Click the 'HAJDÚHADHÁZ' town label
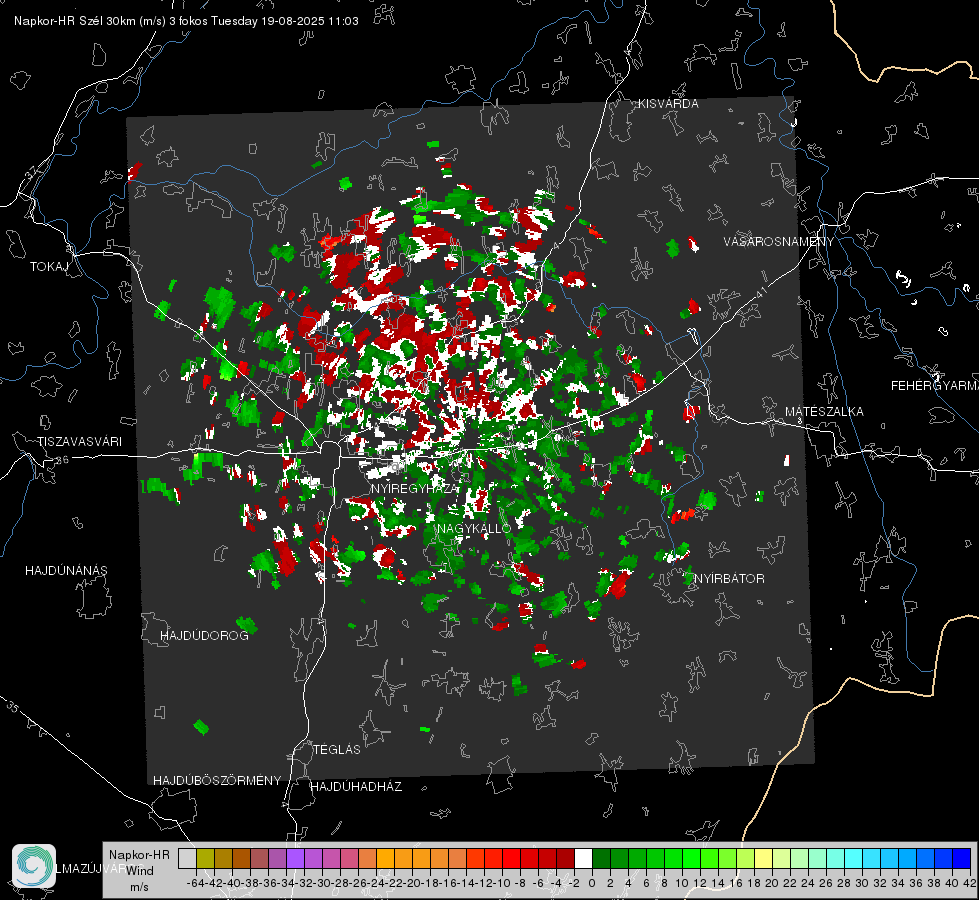The image size is (979, 900). (356, 787)
